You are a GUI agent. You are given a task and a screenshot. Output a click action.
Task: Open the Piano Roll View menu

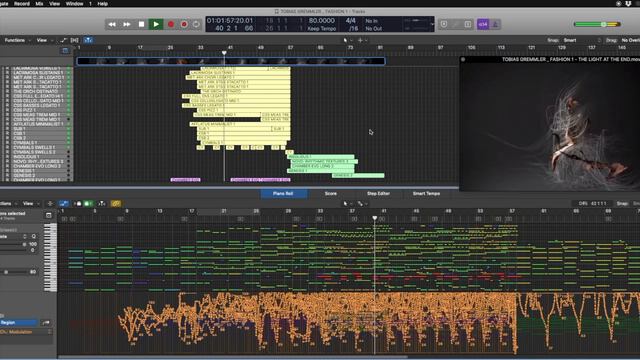point(30,203)
